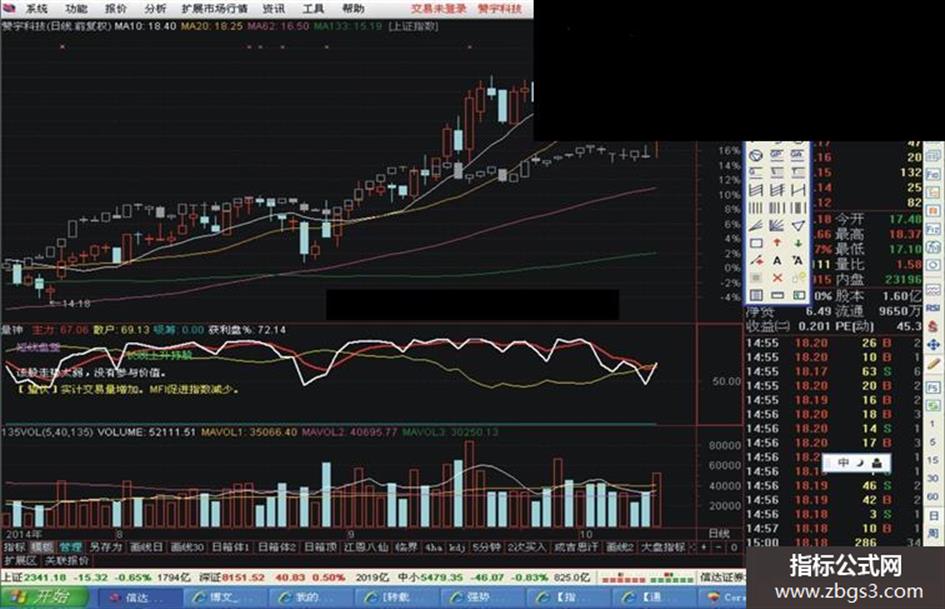Click the red dollar-sign icon in right sidebar
Viewport: 945px width, 609px height.
point(934,326)
